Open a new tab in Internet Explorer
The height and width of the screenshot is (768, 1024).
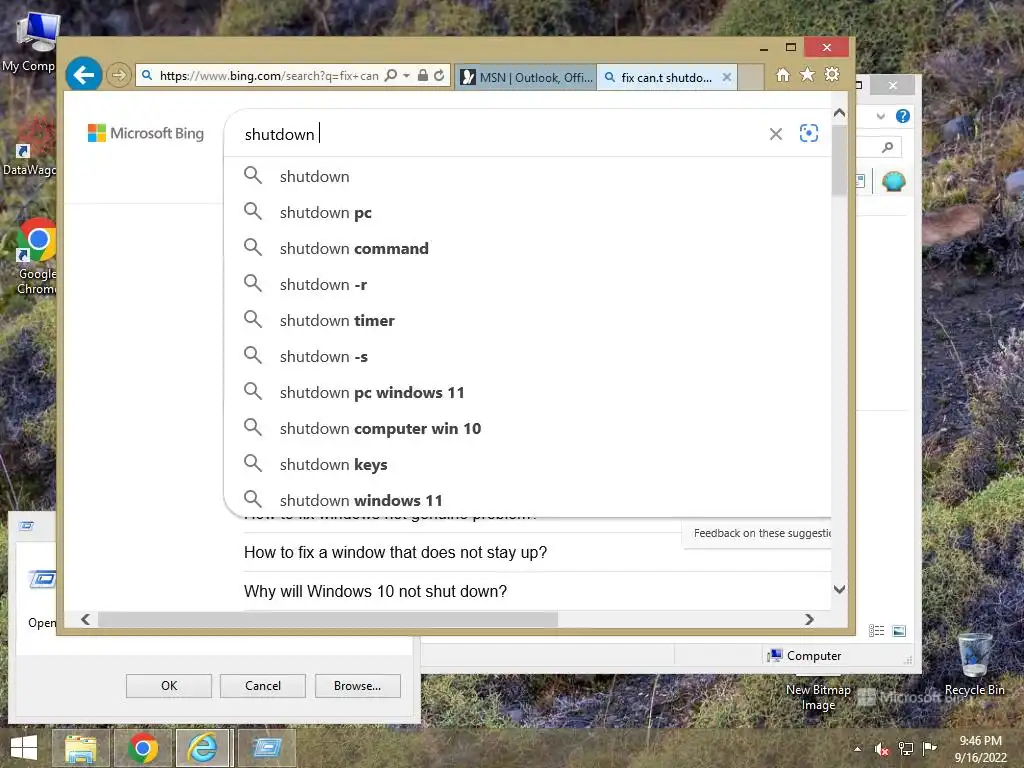tap(750, 77)
